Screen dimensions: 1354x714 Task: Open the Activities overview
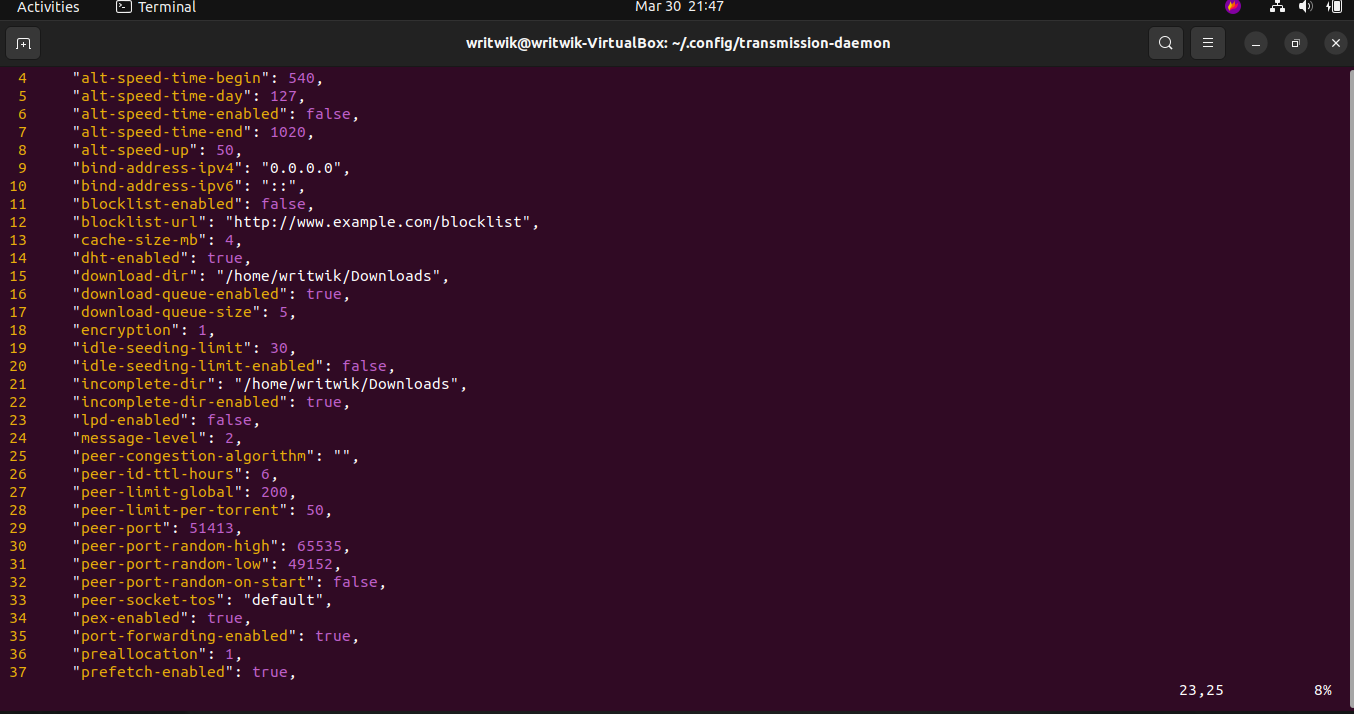coord(48,7)
